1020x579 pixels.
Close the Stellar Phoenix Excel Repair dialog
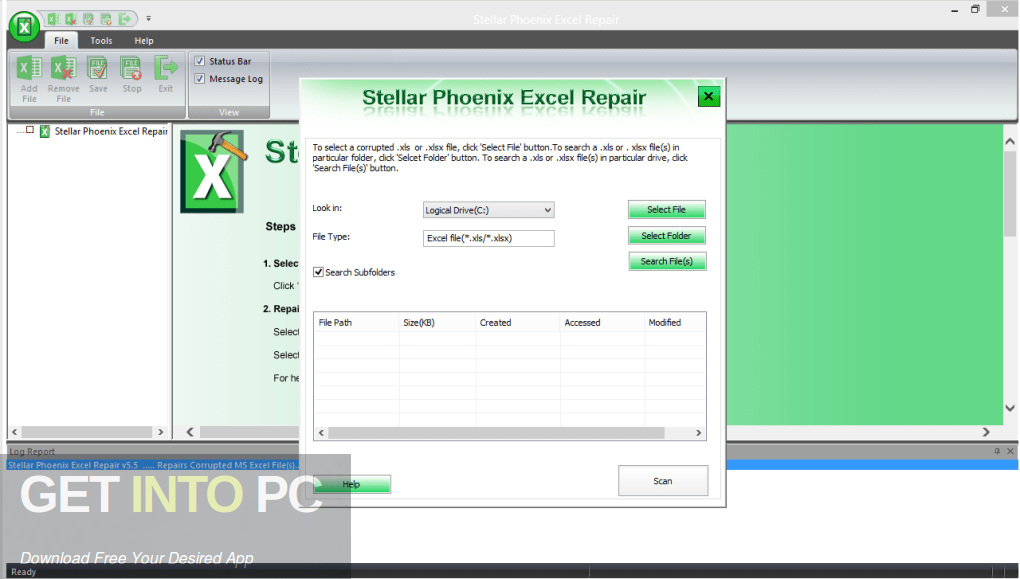tap(708, 96)
